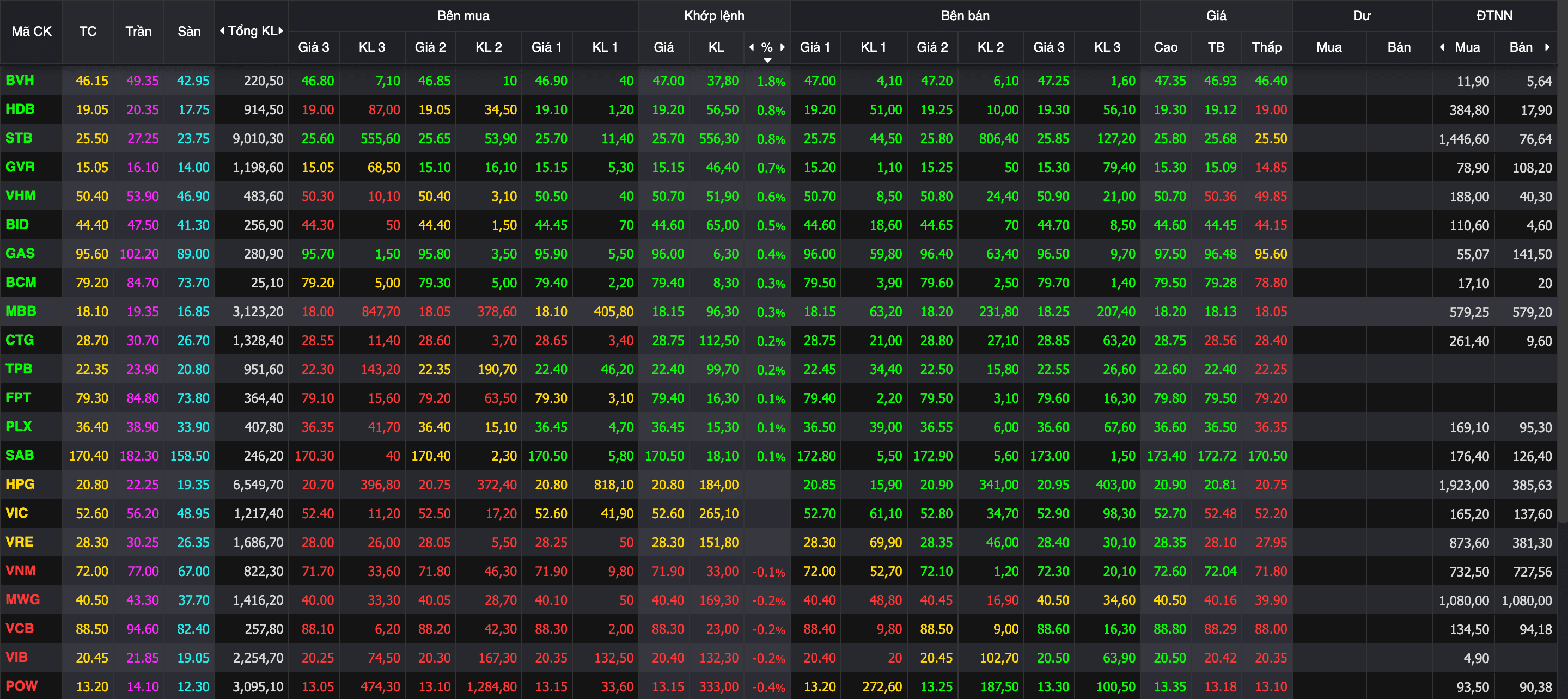Click STB ask volume 806,40
The width and height of the screenshot is (1568, 699).
(x=999, y=139)
